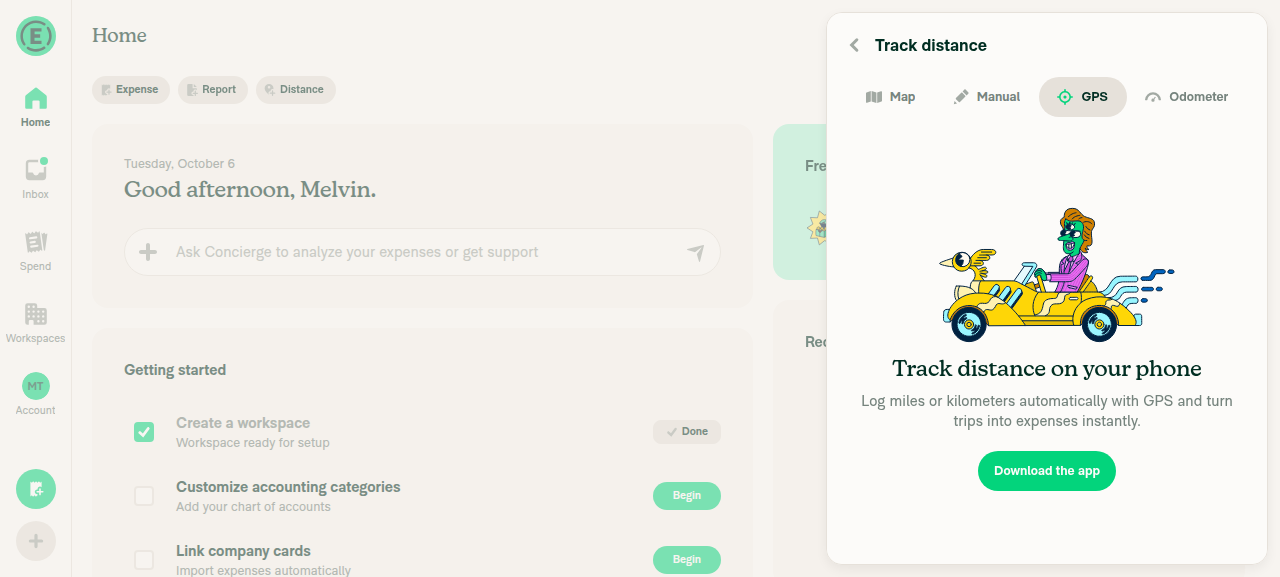1280x577 pixels.
Task: Click the Expense quick action chip
Action: click(x=131, y=90)
